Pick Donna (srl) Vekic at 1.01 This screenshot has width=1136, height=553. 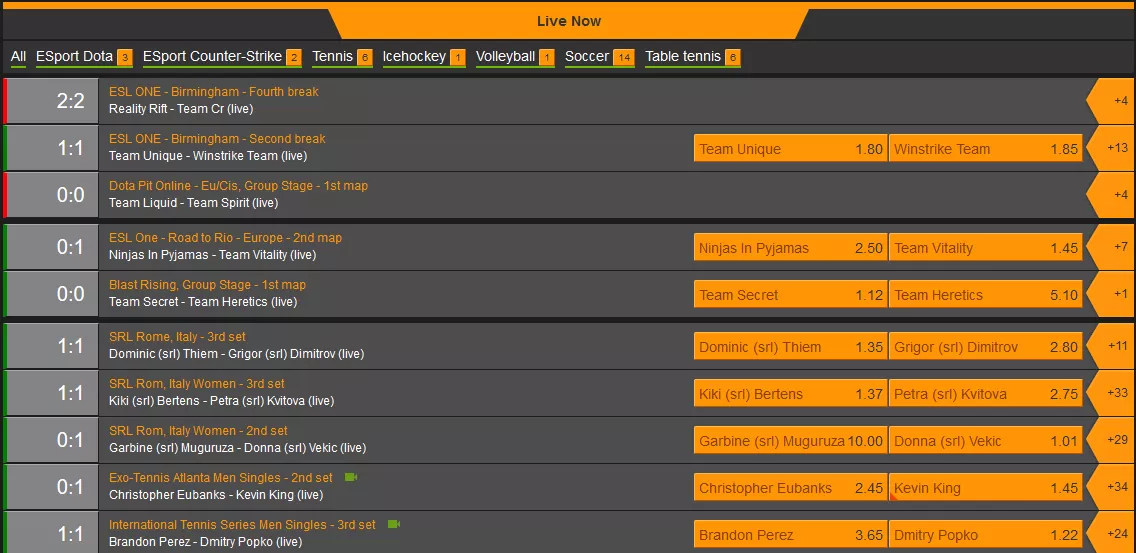986,441
